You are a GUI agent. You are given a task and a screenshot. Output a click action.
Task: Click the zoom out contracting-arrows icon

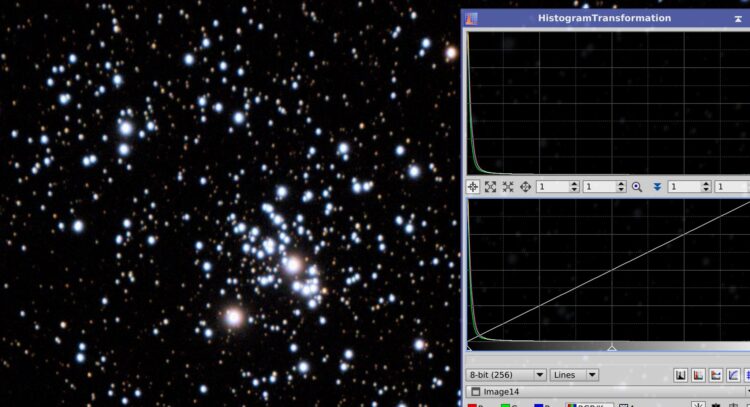[x=508, y=187]
